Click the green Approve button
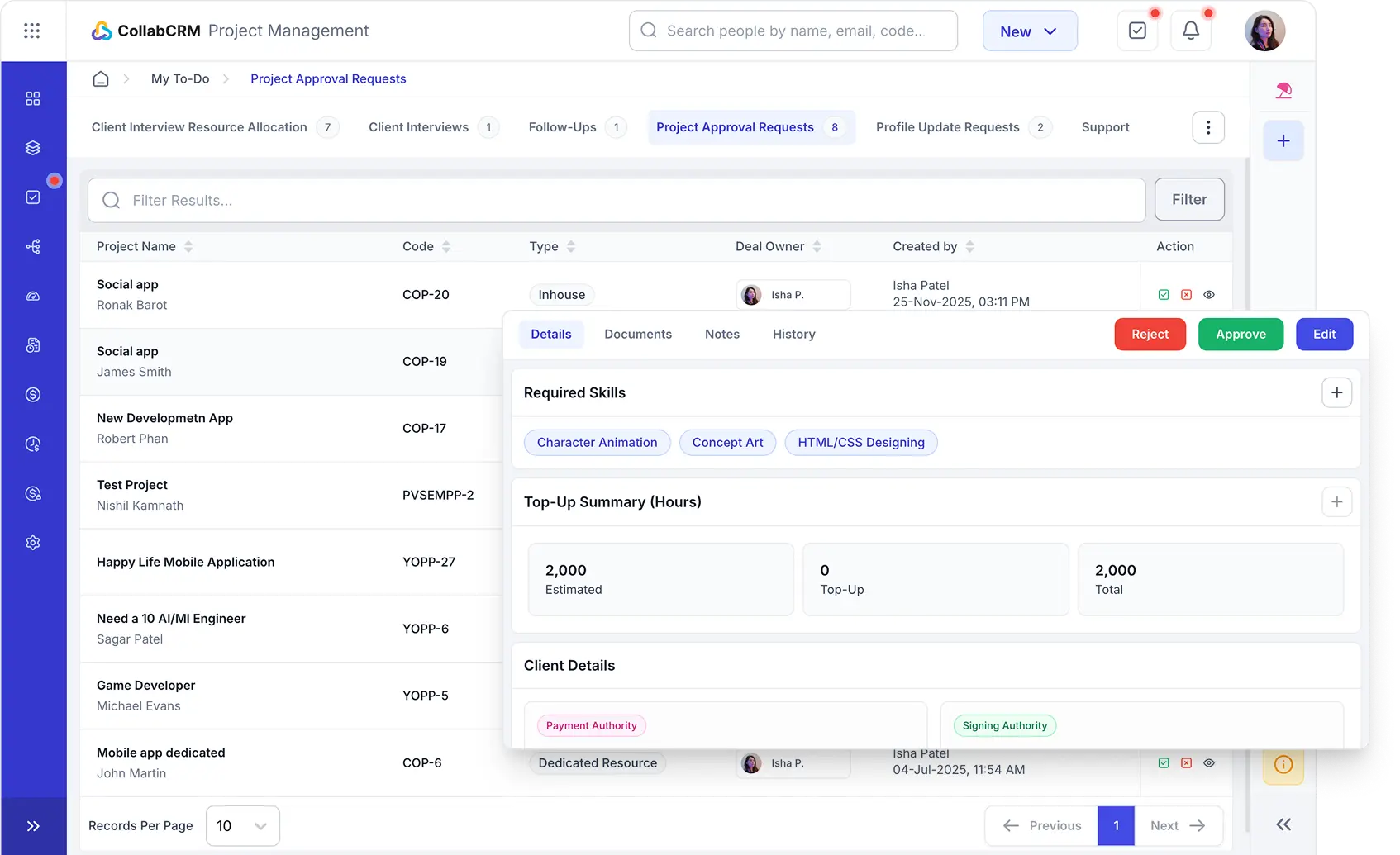Image resolution: width=1400 pixels, height=855 pixels. pyautogui.click(x=1240, y=335)
